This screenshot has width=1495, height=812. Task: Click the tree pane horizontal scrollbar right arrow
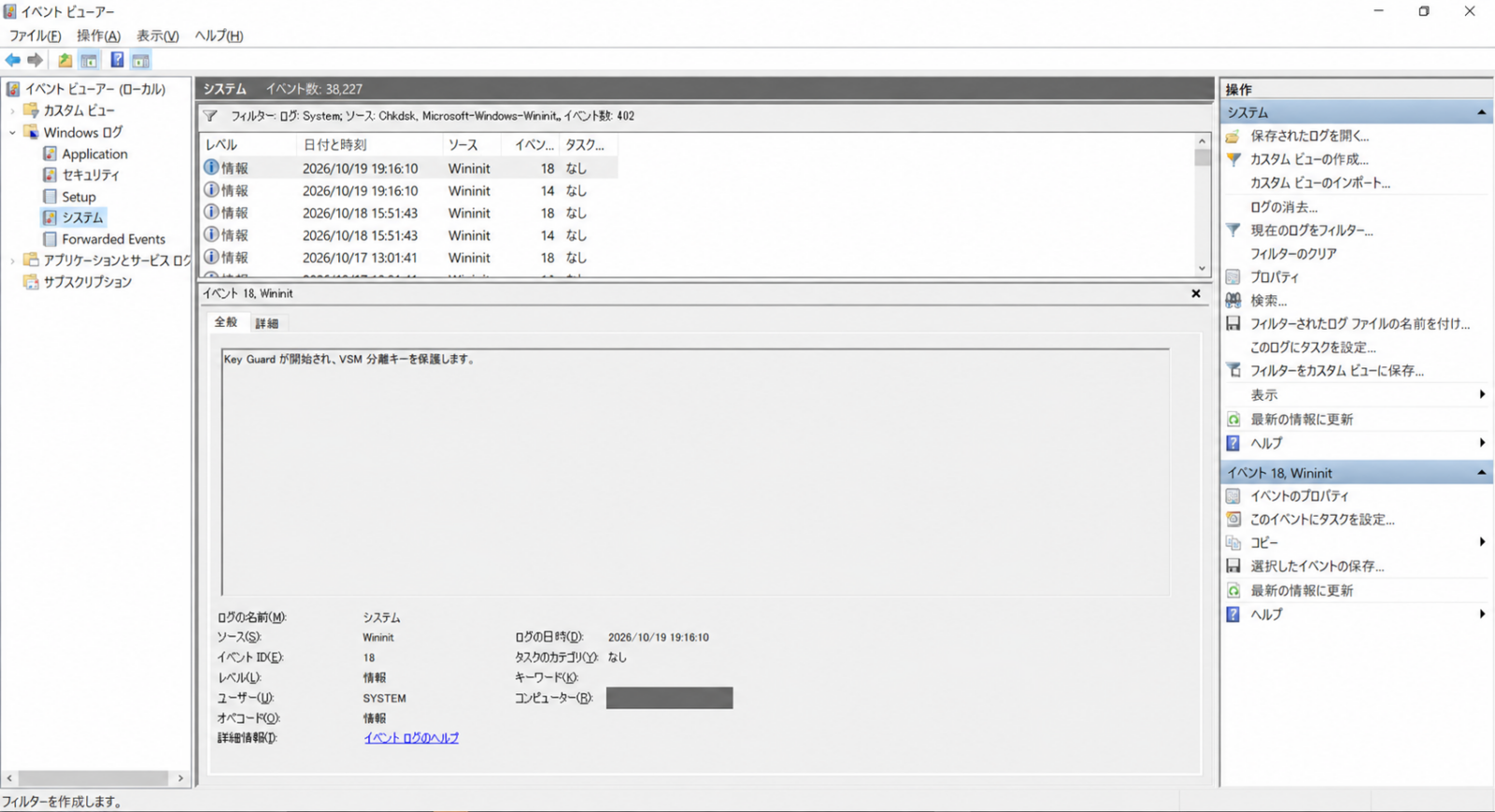(180, 778)
